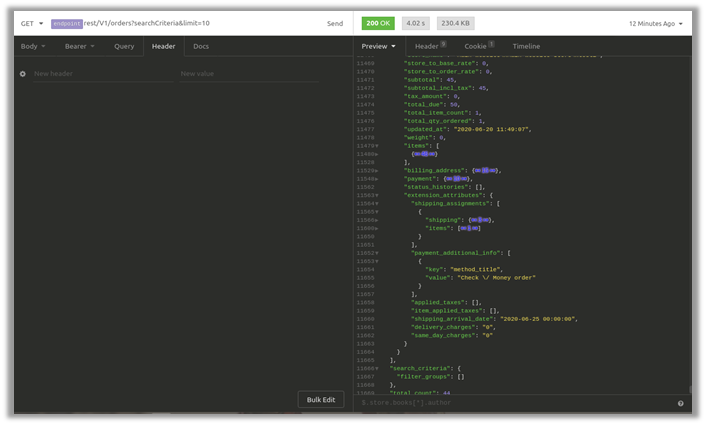
Task: Open the Docs tab
Action: (201, 46)
